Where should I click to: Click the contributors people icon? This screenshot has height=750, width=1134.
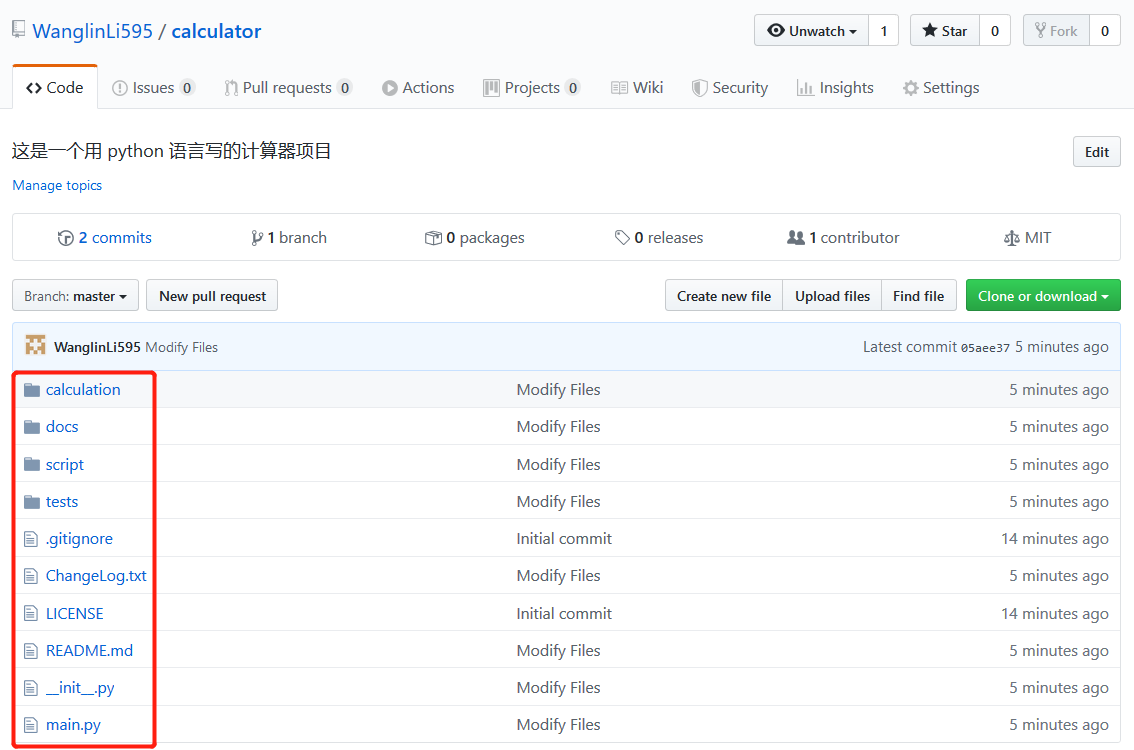[x=796, y=237]
